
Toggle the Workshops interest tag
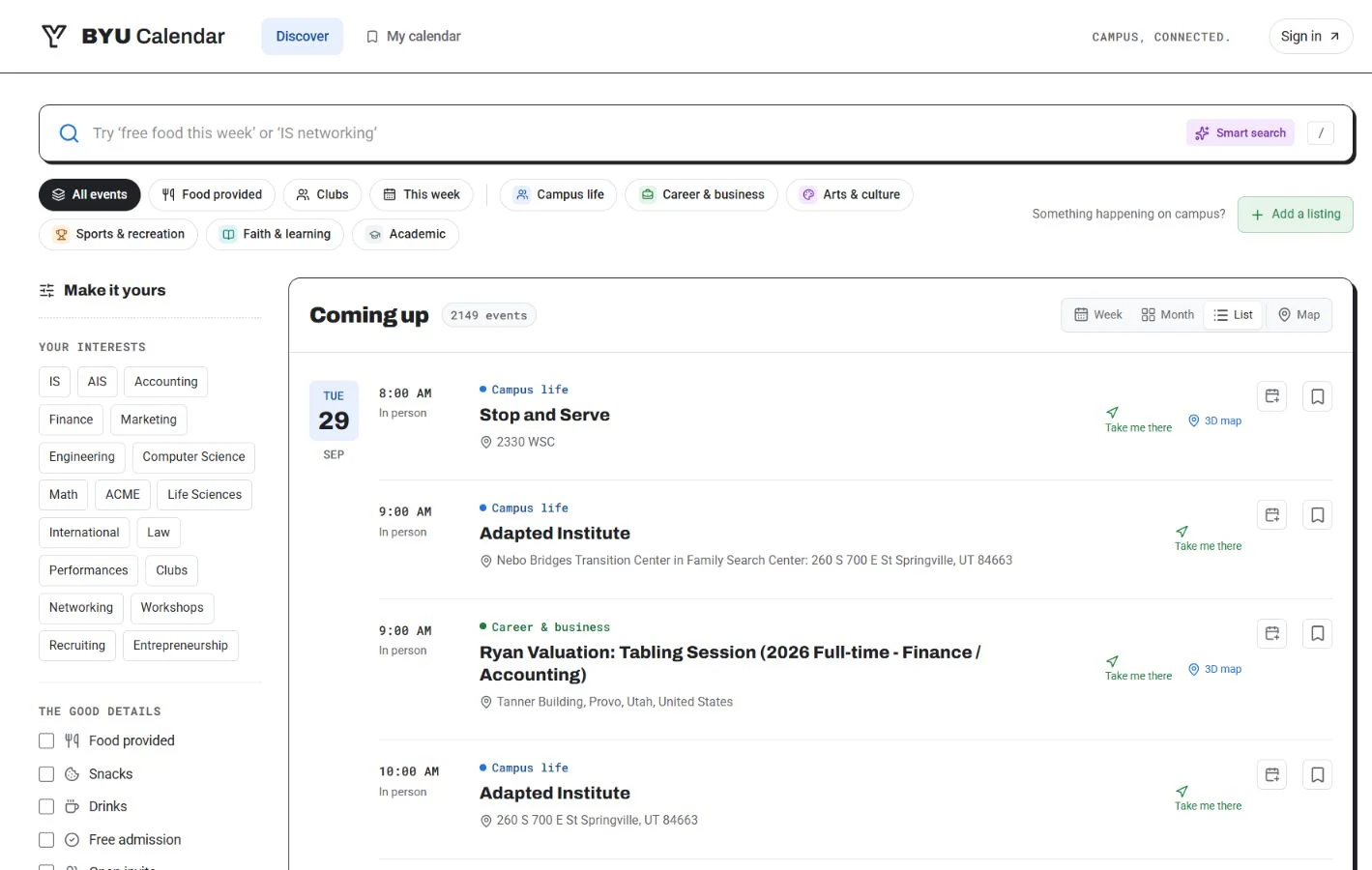pos(172,608)
